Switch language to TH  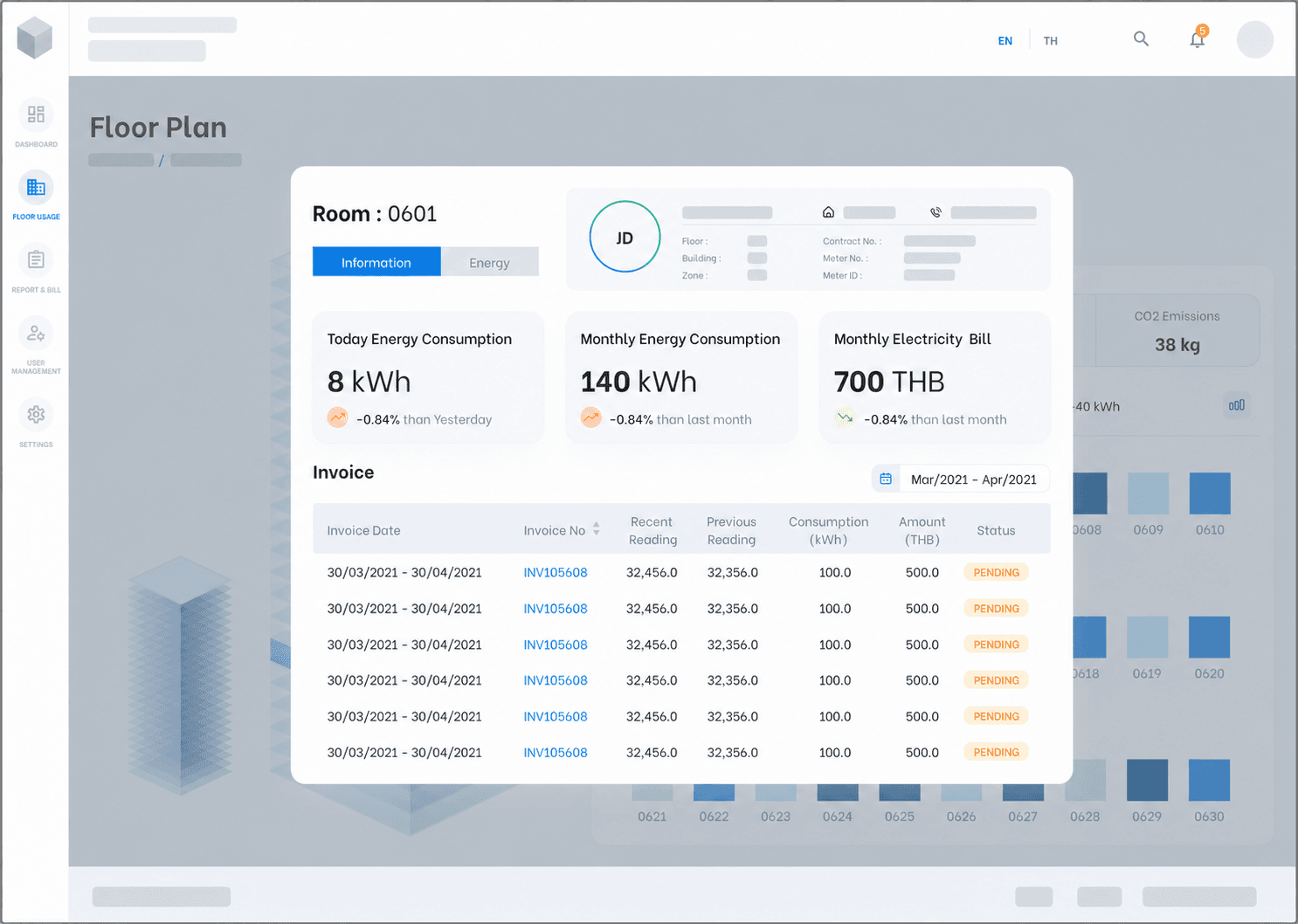tap(1050, 41)
